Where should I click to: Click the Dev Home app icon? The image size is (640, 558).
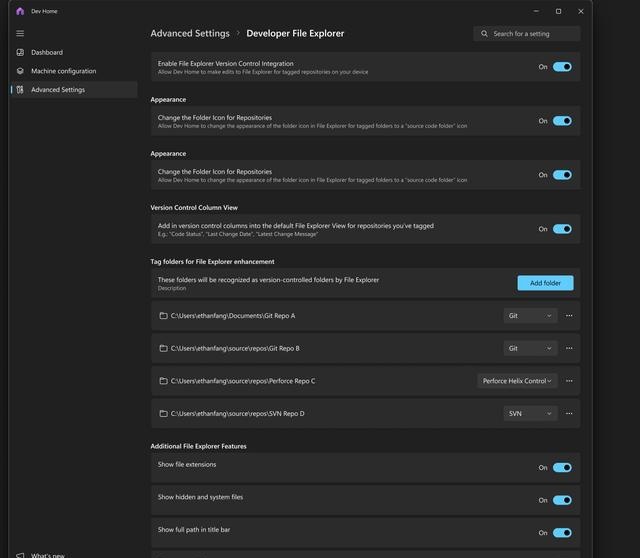tap(20, 11)
